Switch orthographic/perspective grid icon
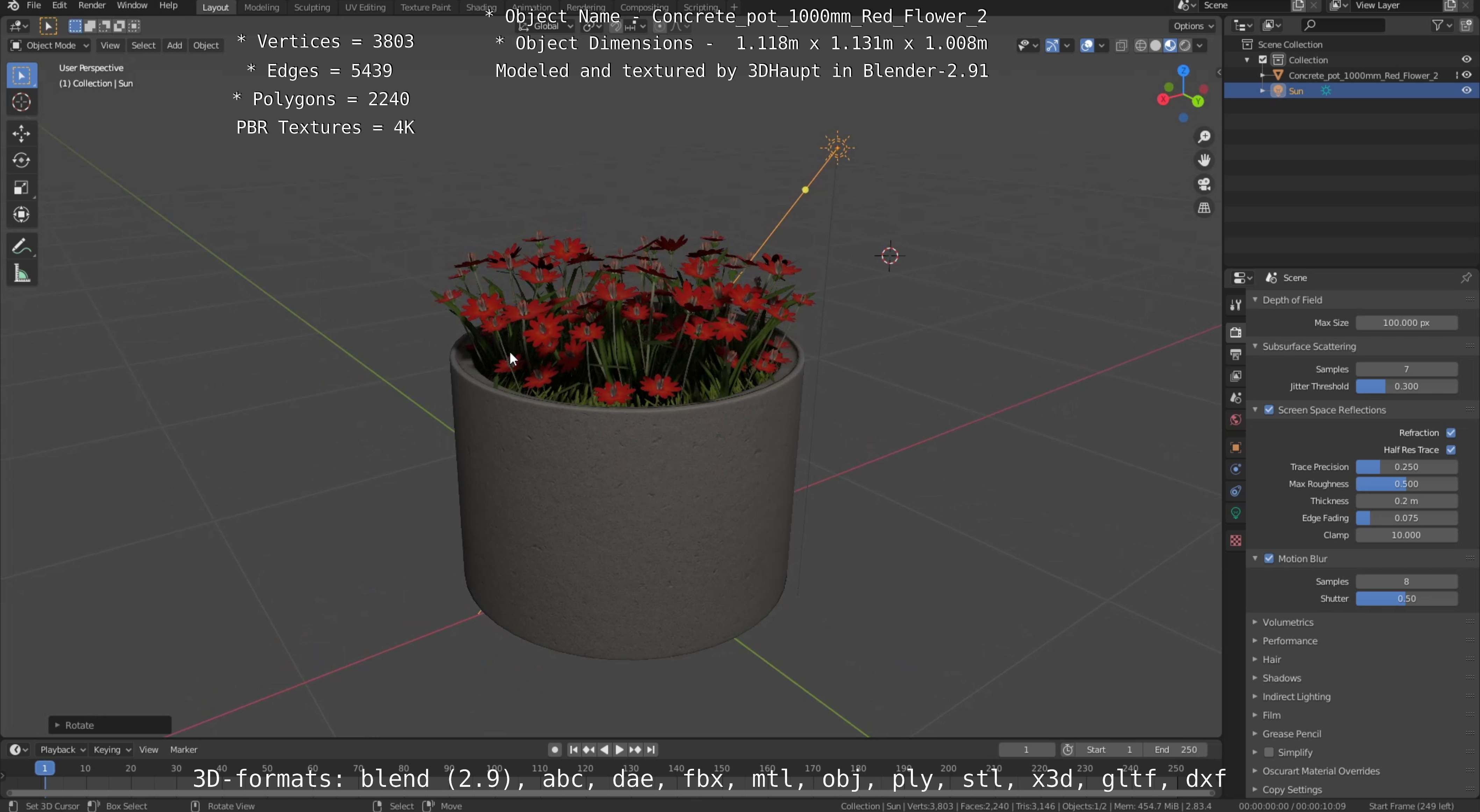 coord(1204,208)
